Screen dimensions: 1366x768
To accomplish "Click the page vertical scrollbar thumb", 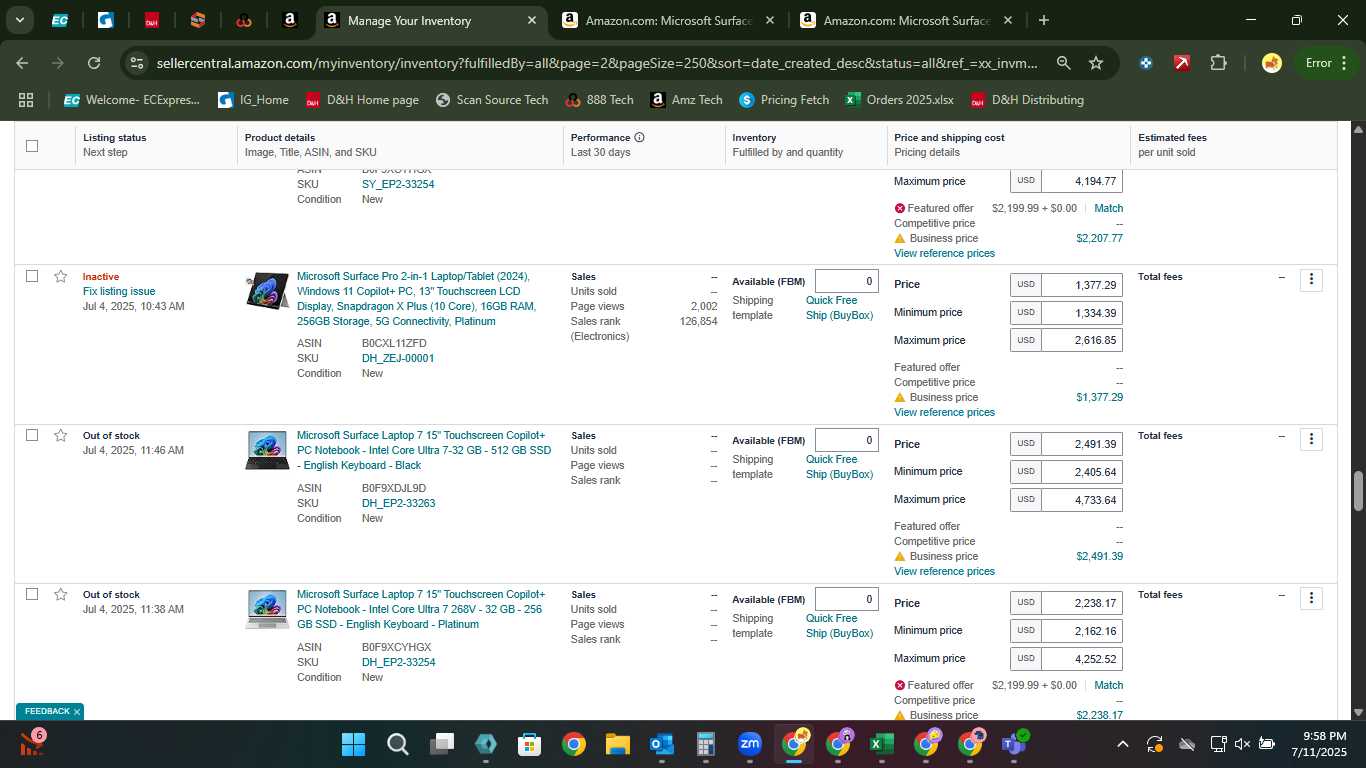I will click(1358, 490).
